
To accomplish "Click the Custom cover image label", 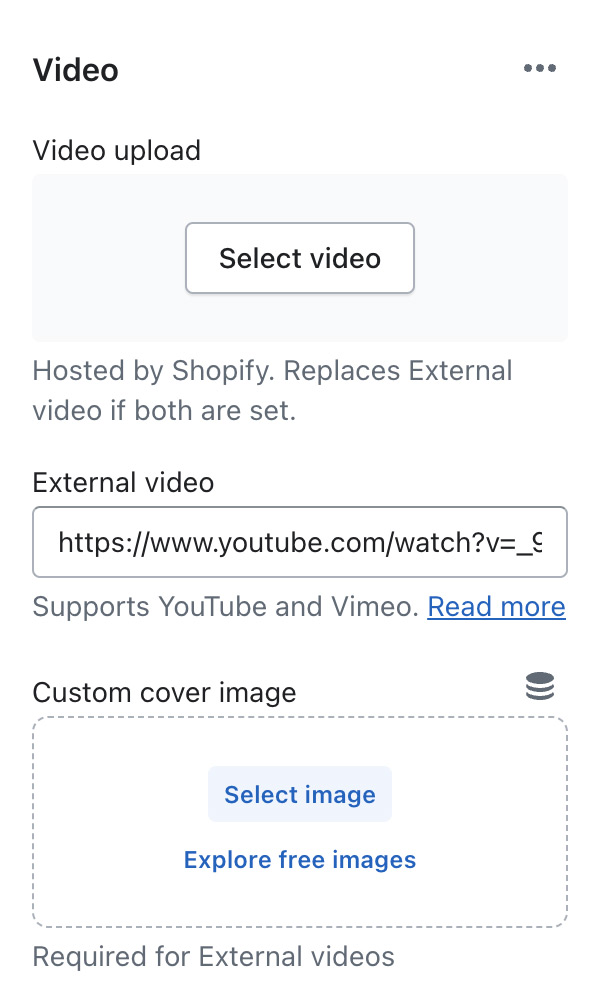I will point(164,692).
